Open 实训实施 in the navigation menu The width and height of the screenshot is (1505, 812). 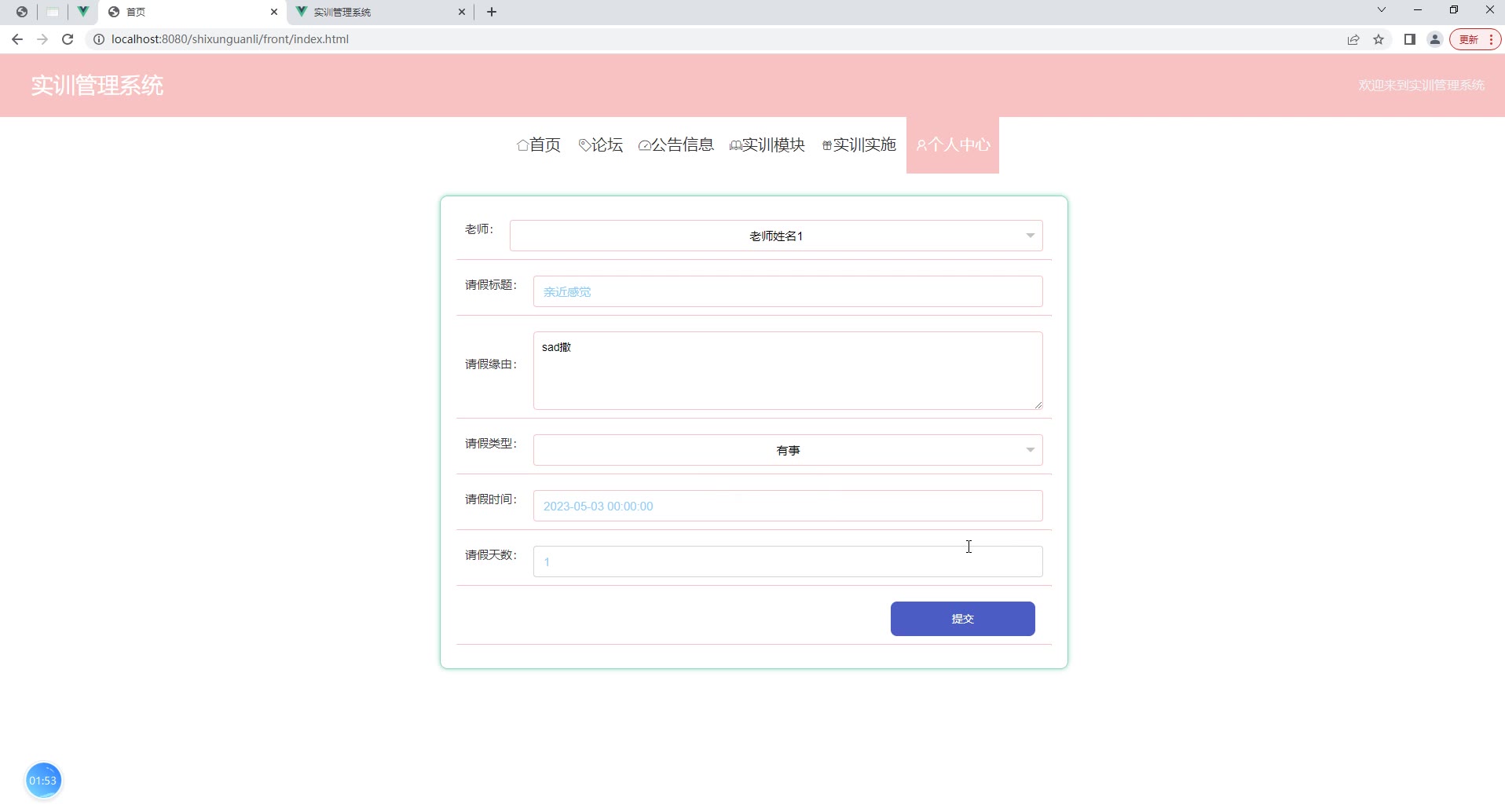[859, 145]
